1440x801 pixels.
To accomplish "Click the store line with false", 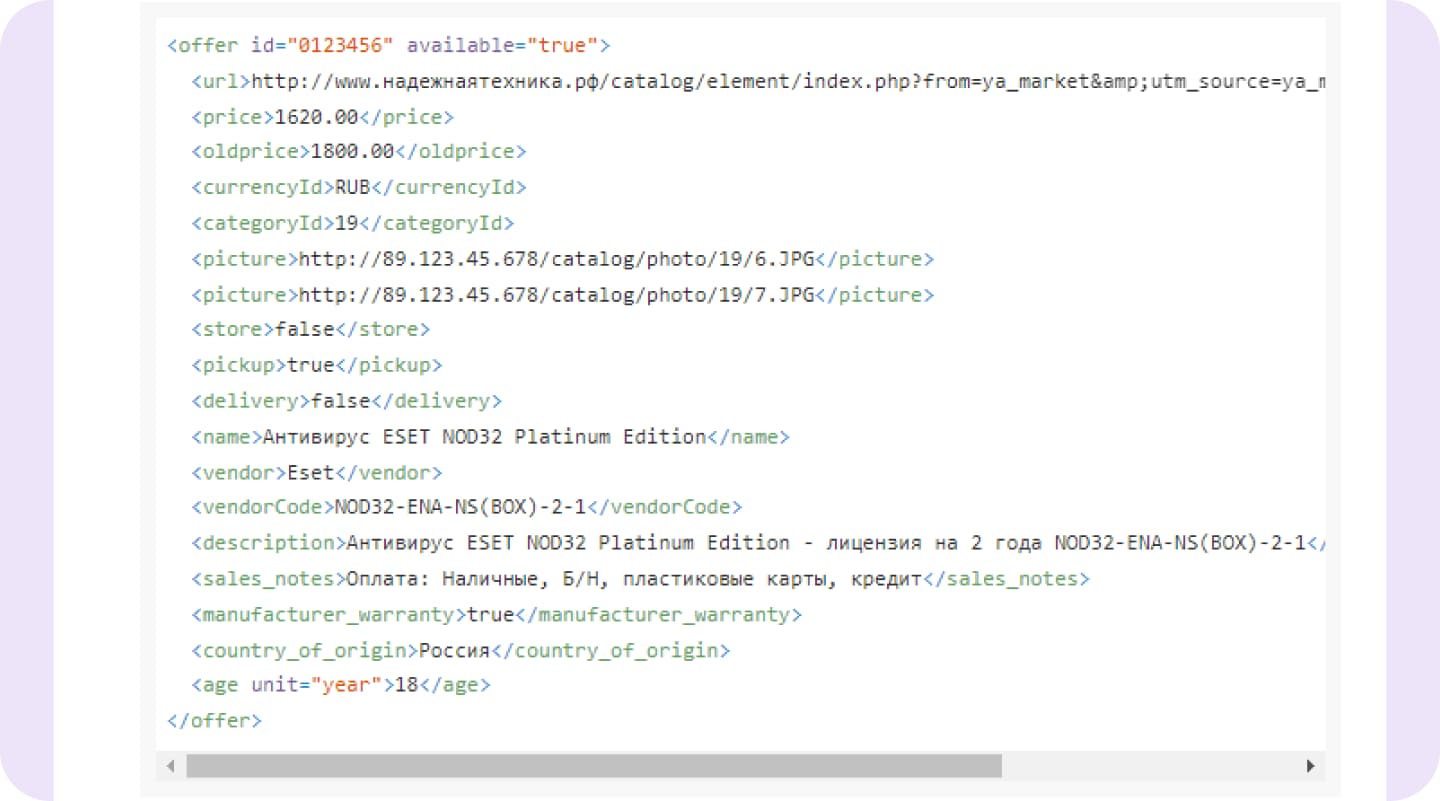I will [x=311, y=329].
